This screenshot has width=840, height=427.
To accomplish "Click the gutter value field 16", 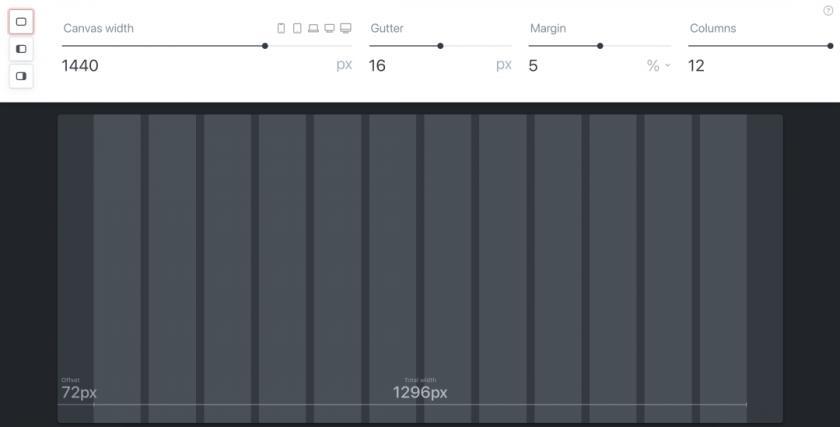I will pyautogui.click(x=377, y=66).
